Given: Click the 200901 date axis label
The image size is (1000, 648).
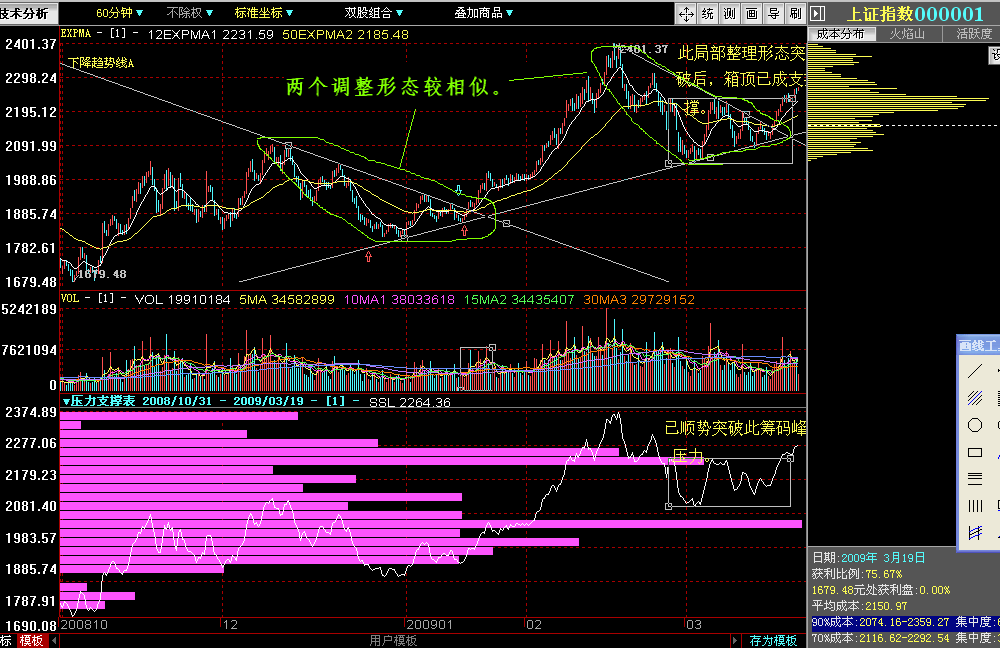Looking at the screenshot, I should (x=429, y=625).
